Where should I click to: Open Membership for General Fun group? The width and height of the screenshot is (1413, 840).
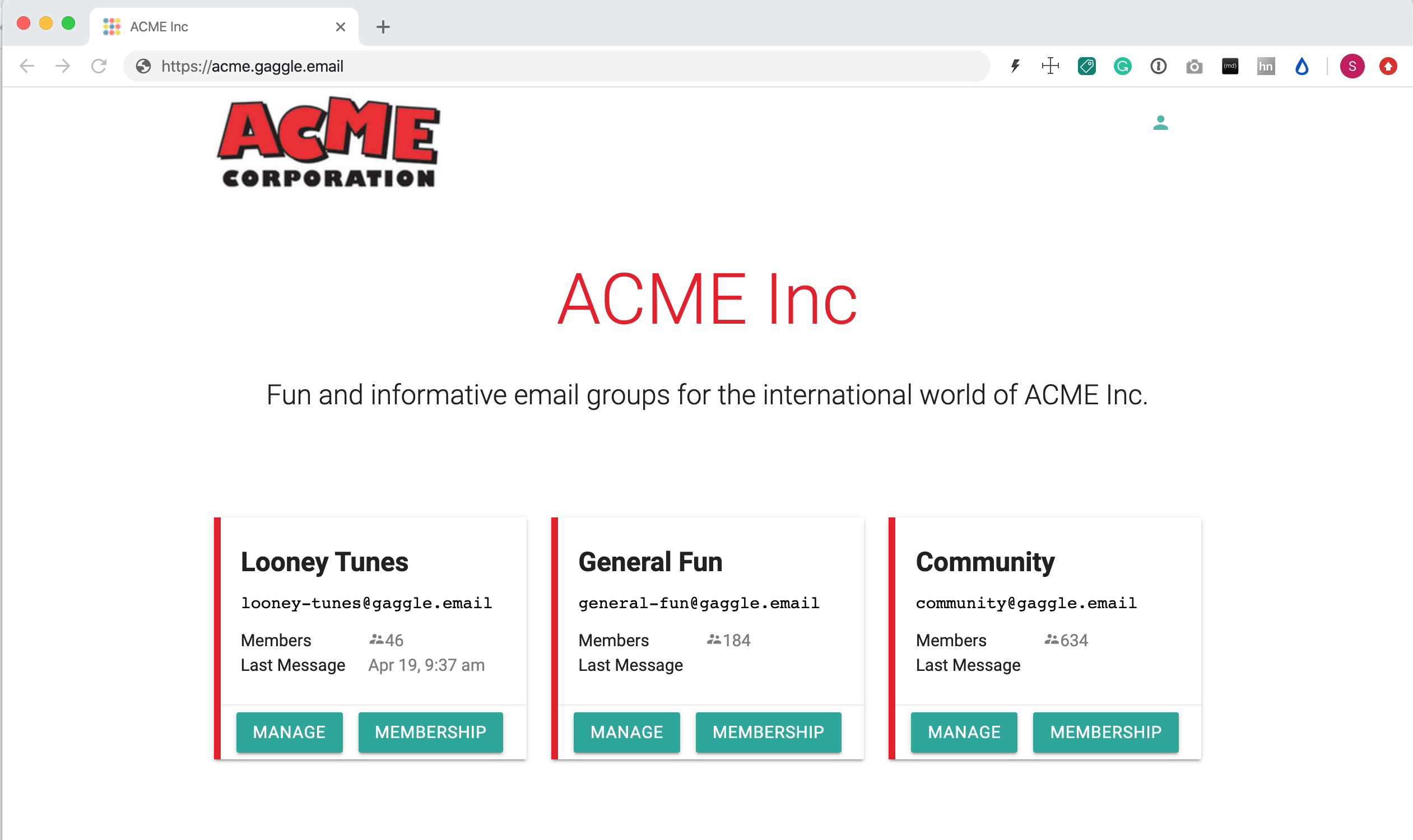pyautogui.click(x=768, y=732)
